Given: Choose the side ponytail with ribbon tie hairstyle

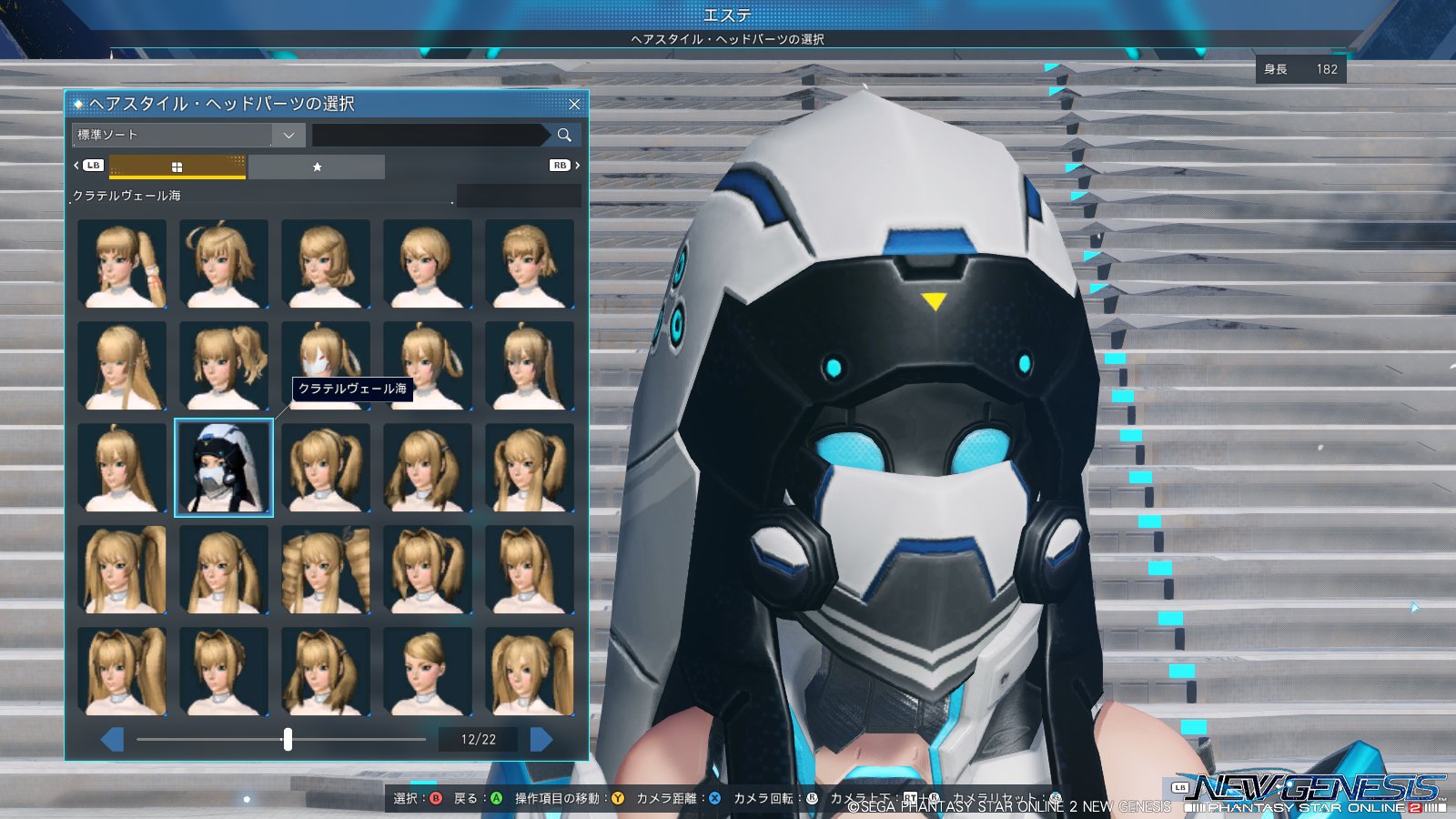Looking at the screenshot, I should coord(122,263).
